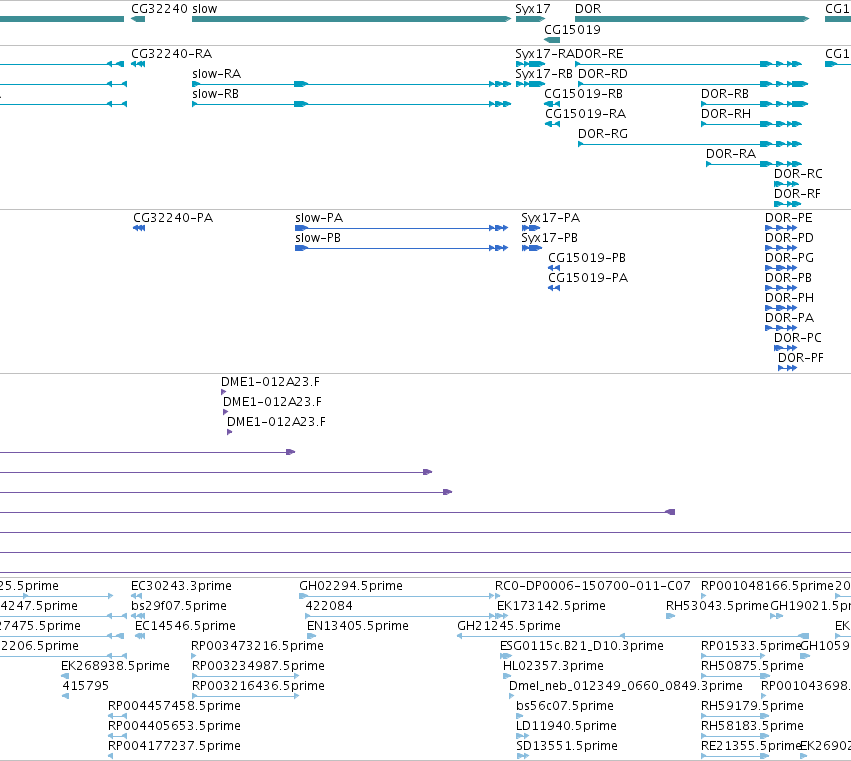The image size is (851, 761).
Task: Open the RP003216436.5prime EST label
Action: [x=258, y=687]
